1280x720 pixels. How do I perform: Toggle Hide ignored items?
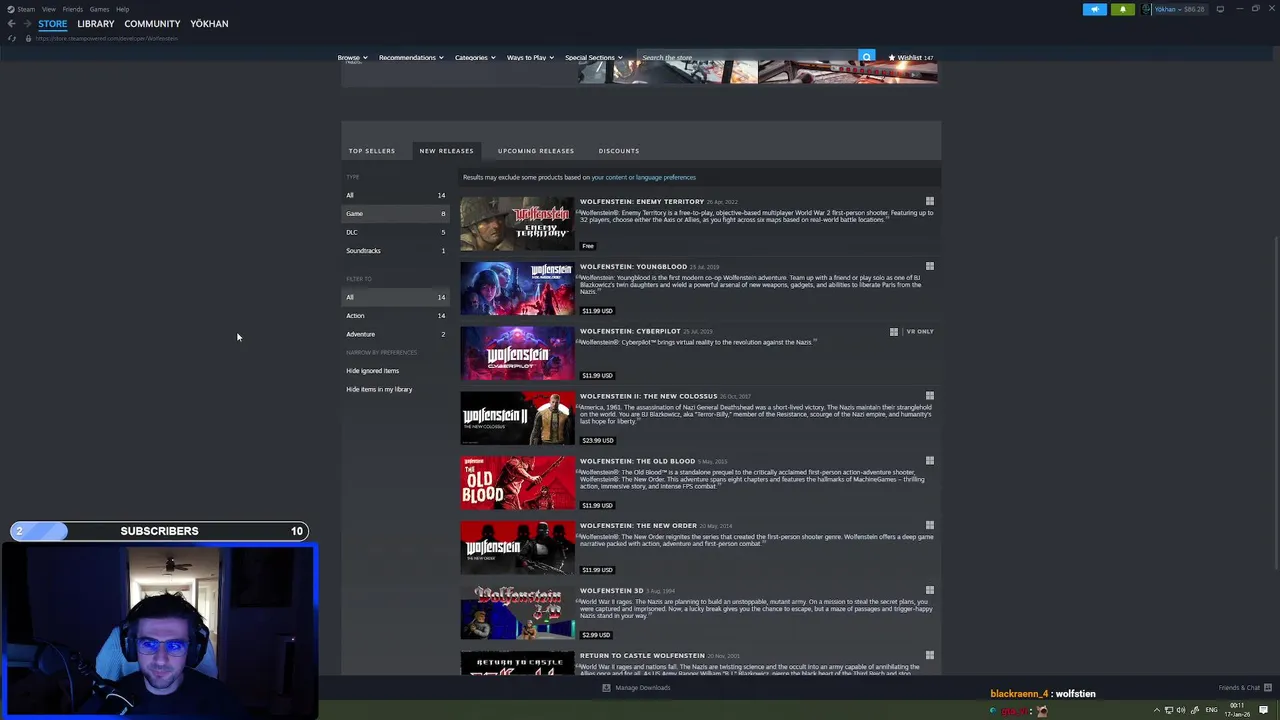(x=372, y=370)
